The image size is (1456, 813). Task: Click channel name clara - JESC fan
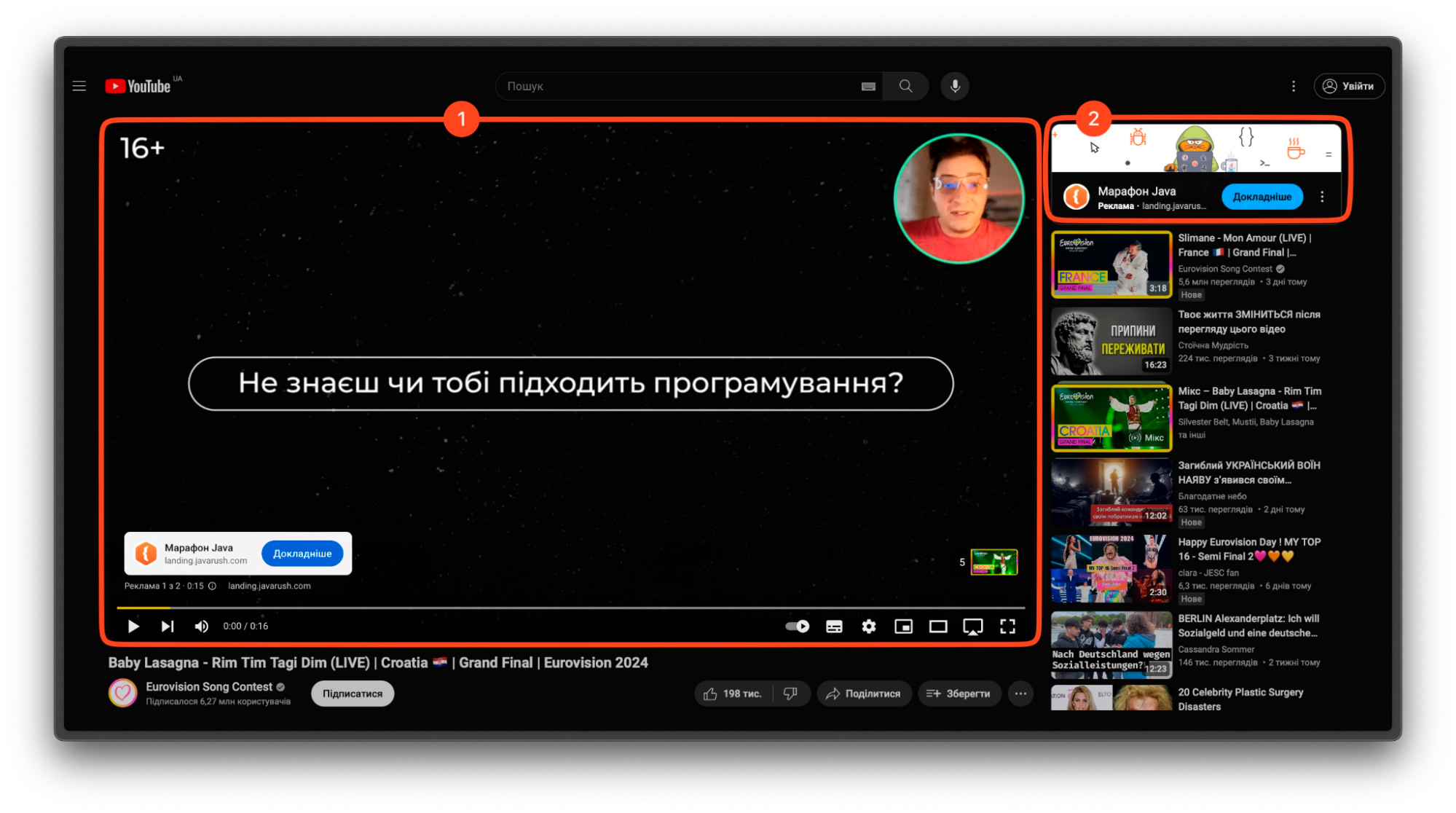1210,573
